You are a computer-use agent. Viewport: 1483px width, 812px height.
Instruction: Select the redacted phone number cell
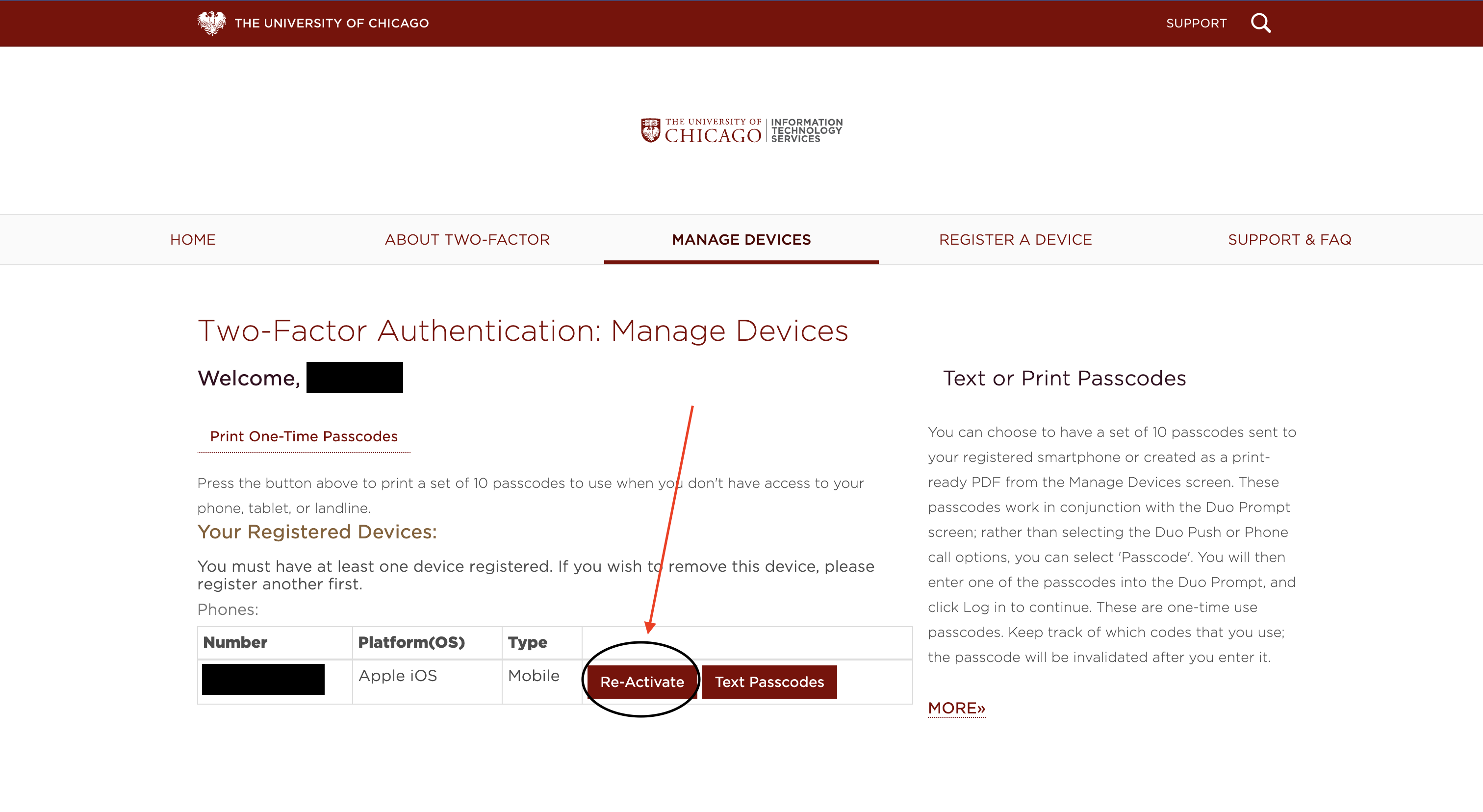(x=263, y=680)
